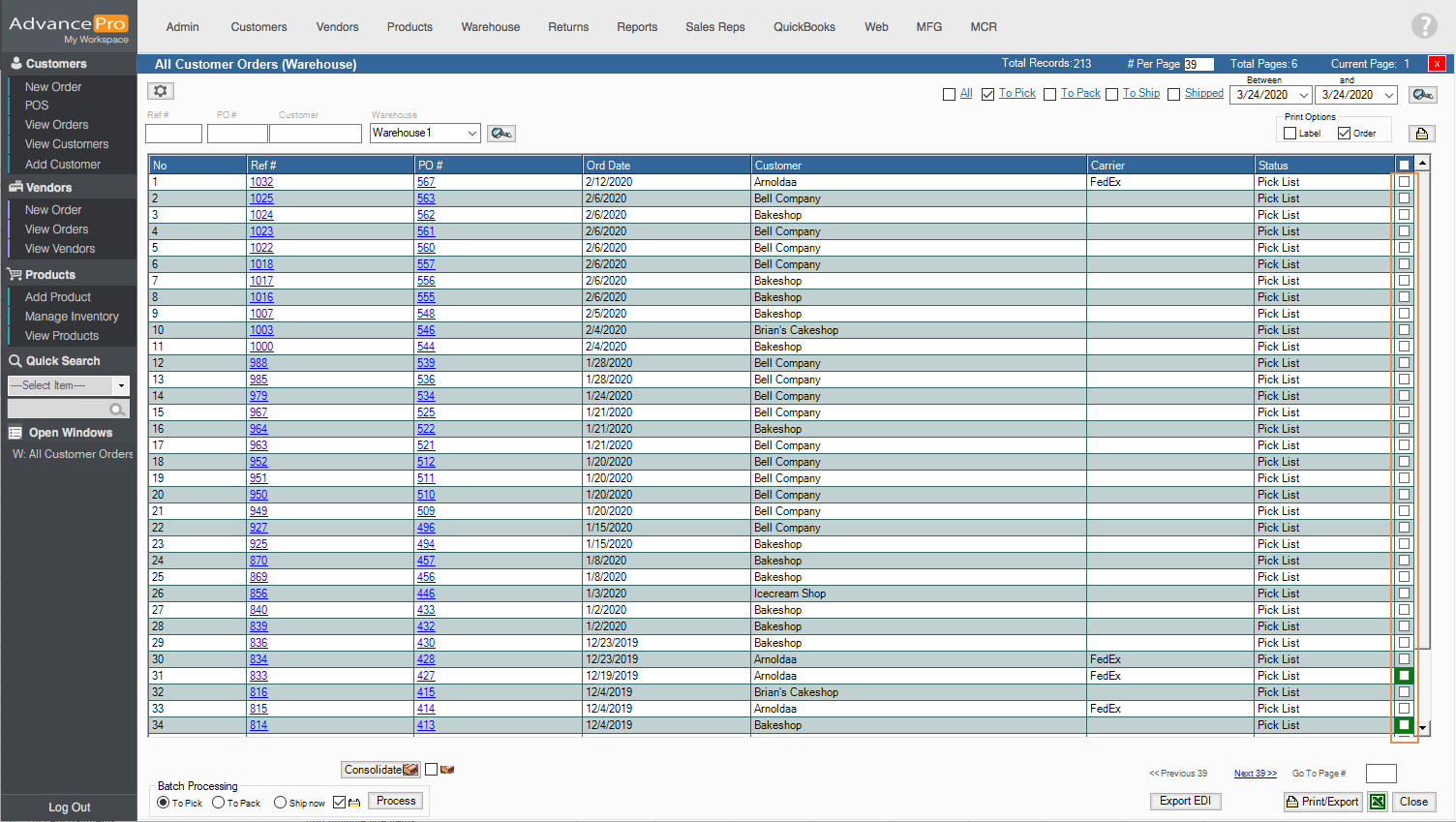Open the settings gear above the filters
This screenshot has height=822, width=1456.
(161, 91)
